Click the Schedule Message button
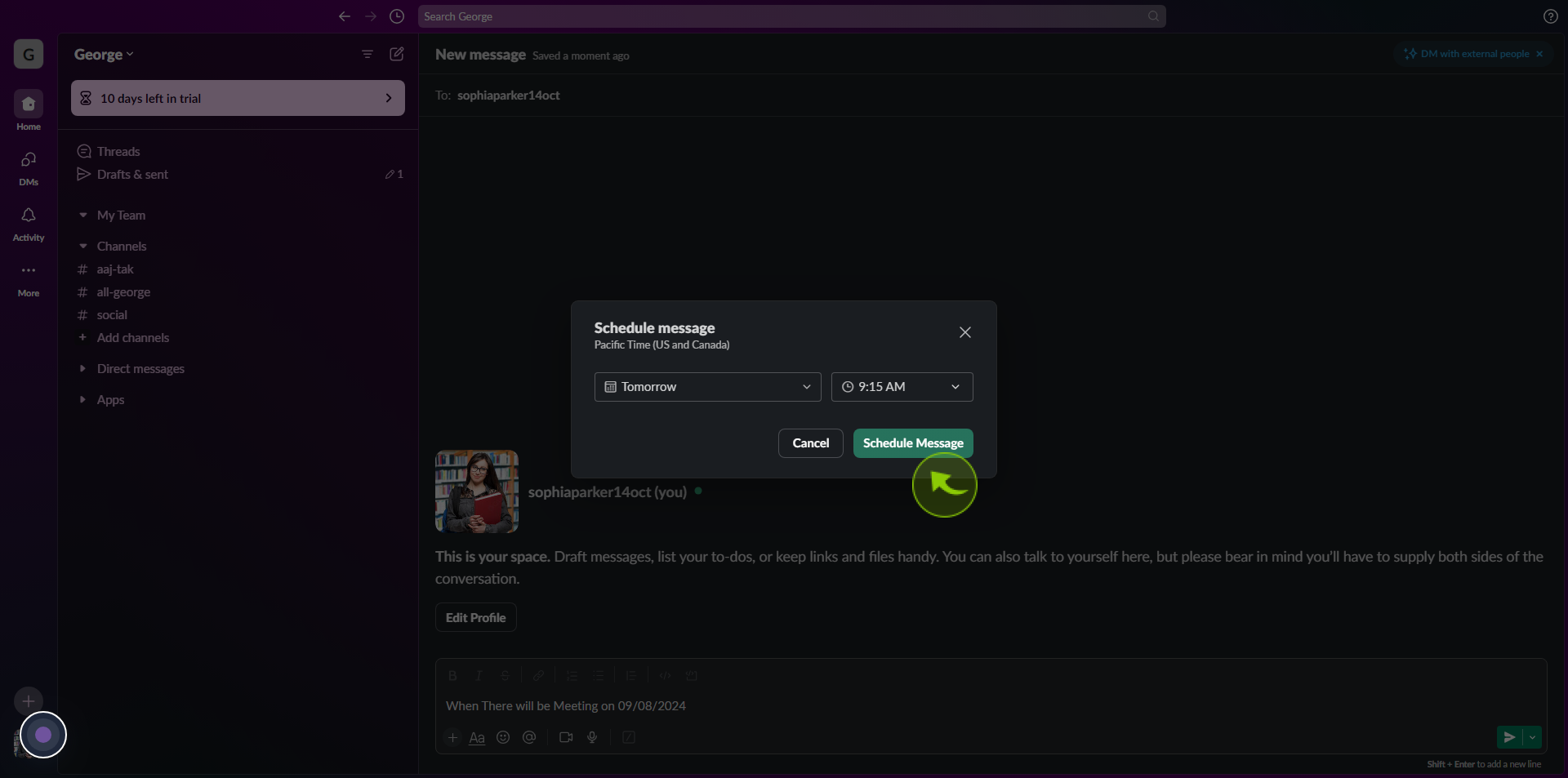The height and width of the screenshot is (778, 1568). [913, 443]
